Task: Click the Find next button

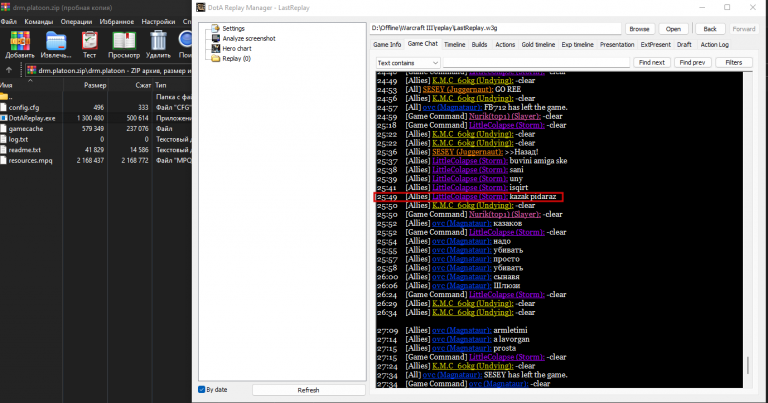Action: tap(652, 63)
